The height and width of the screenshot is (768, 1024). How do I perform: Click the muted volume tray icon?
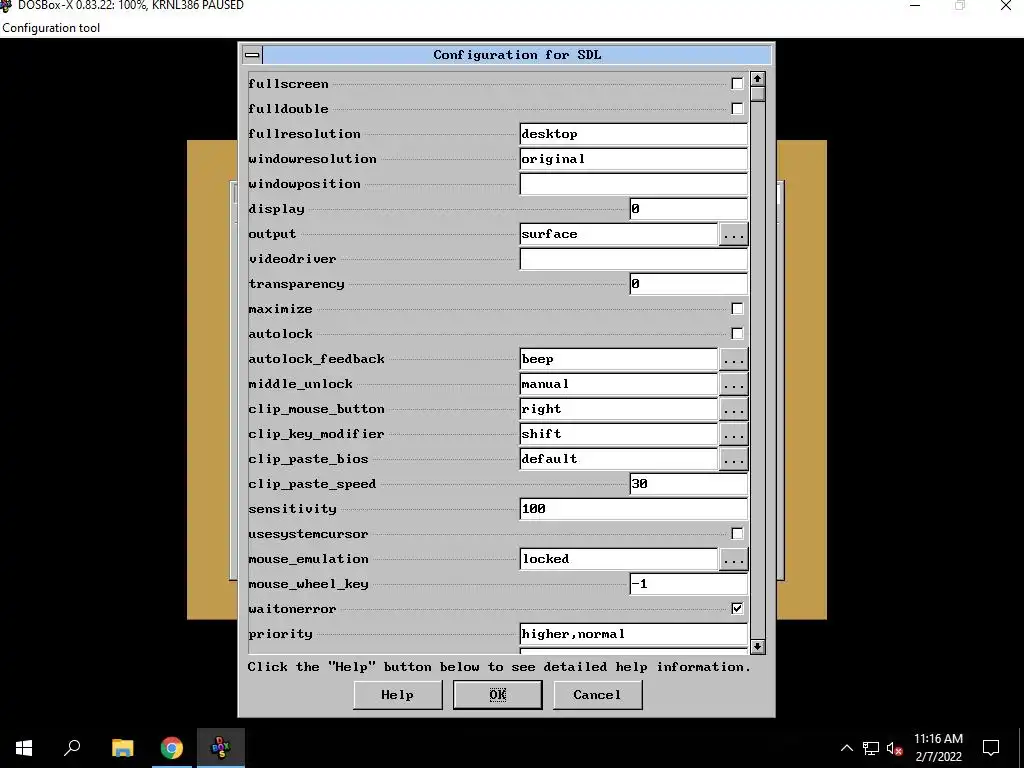click(x=894, y=748)
